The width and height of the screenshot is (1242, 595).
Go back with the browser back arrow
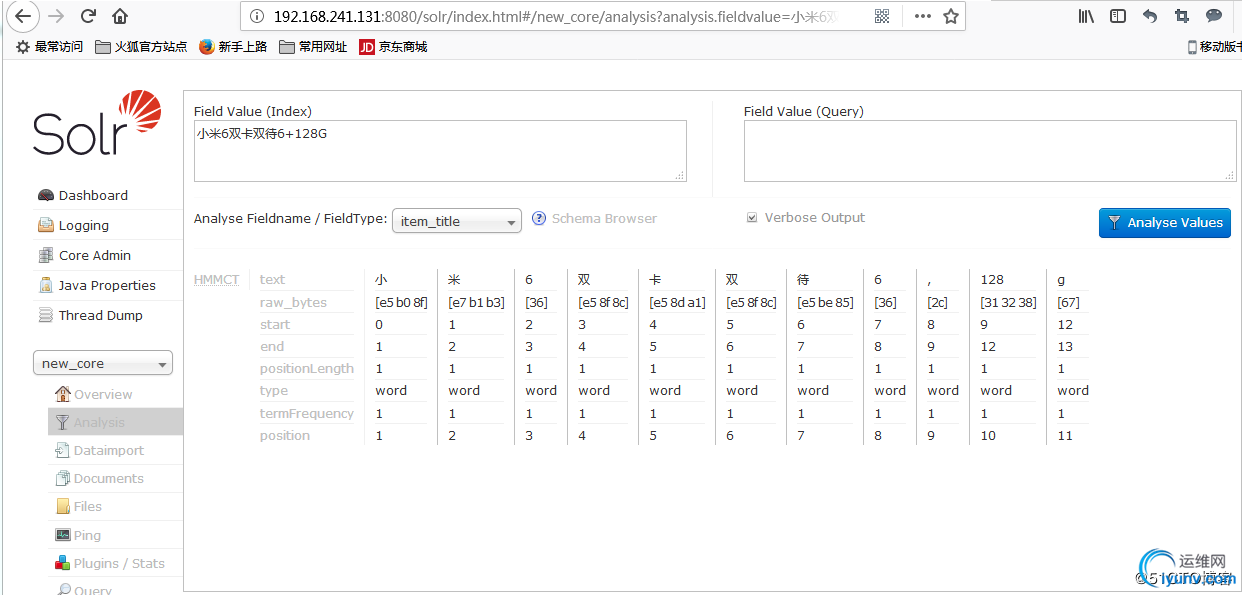[x=23, y=16]
